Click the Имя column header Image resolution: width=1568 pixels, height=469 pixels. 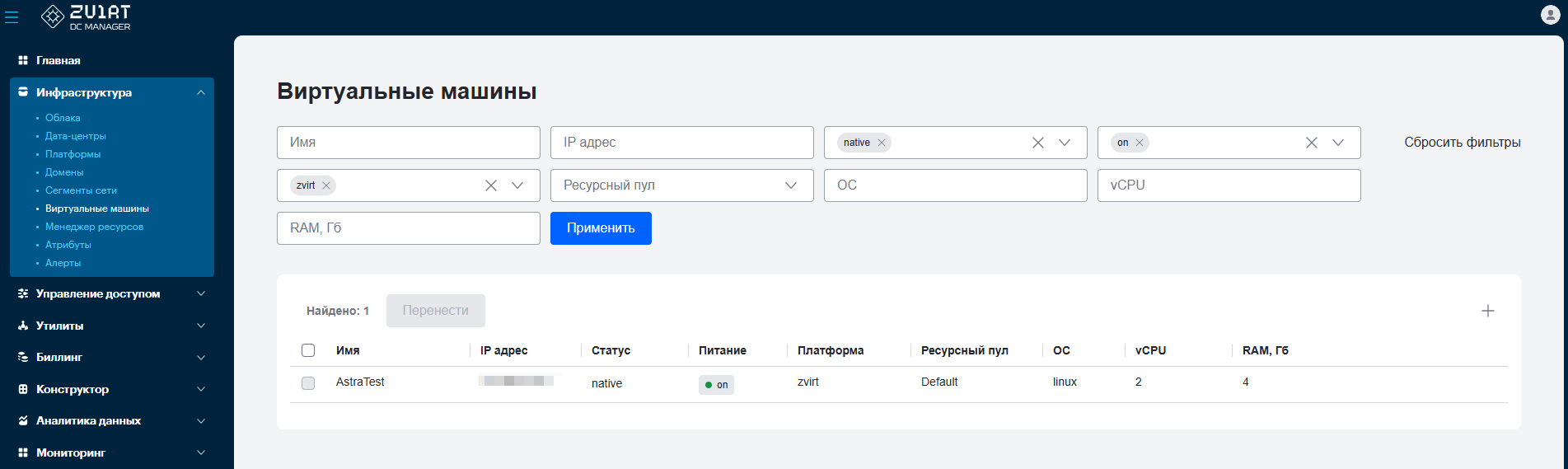click(x=348, y=350)
